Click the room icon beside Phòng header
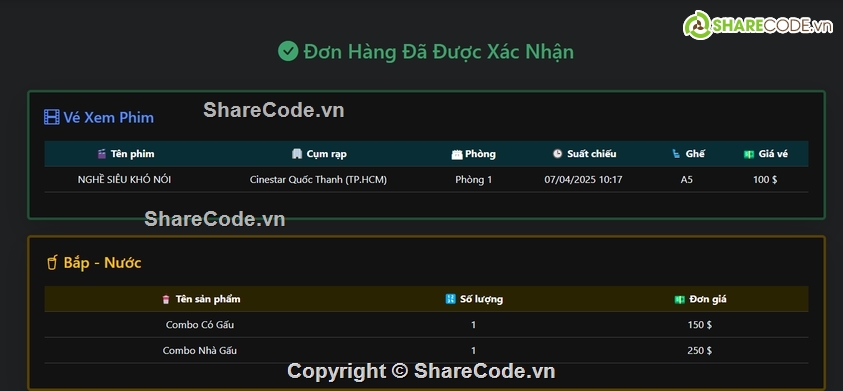 (457, 154)
